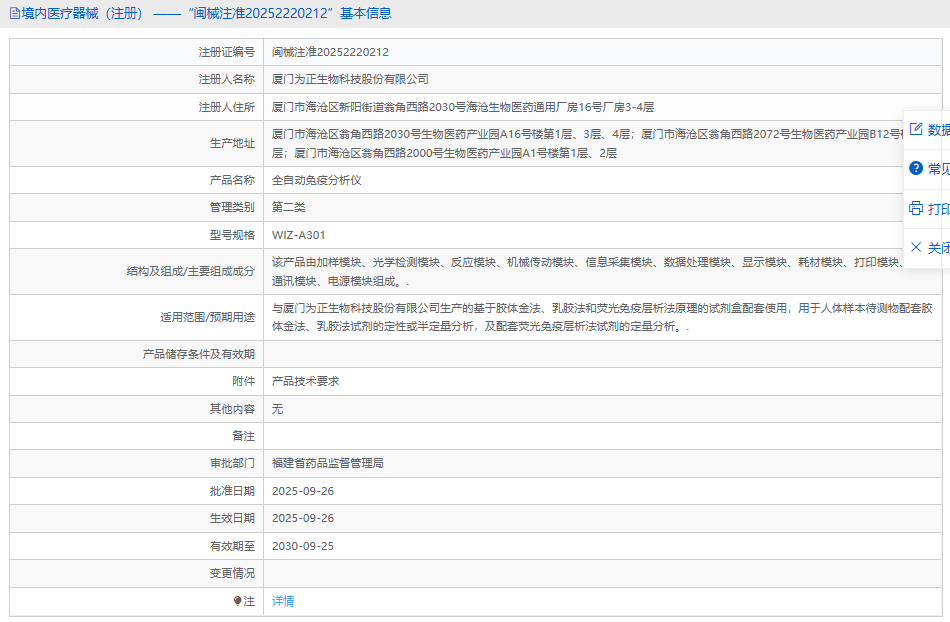This screenshot has height=622, width=950.
Task: Click the expiry date 2030-09-25
Action: click(x=303, y=546)
